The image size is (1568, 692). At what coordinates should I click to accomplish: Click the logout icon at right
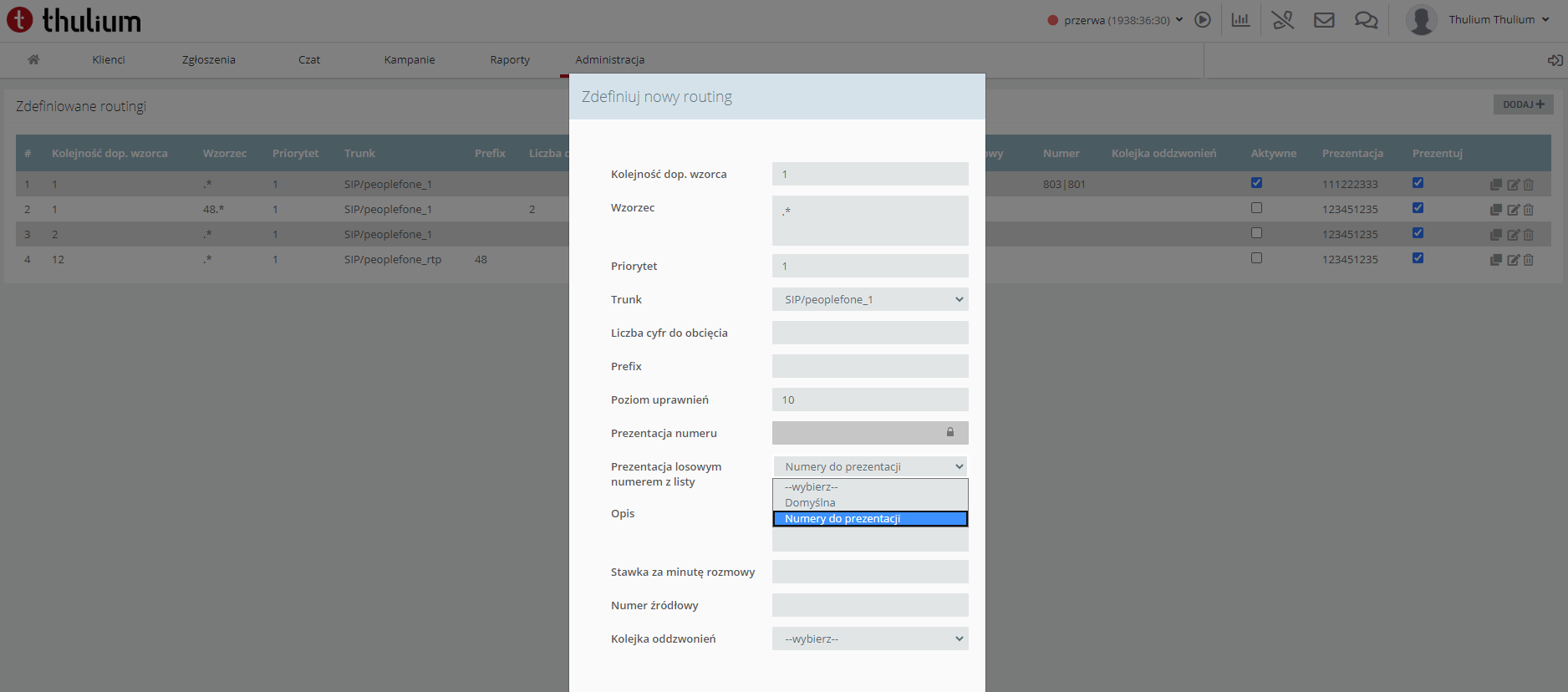1555,60
